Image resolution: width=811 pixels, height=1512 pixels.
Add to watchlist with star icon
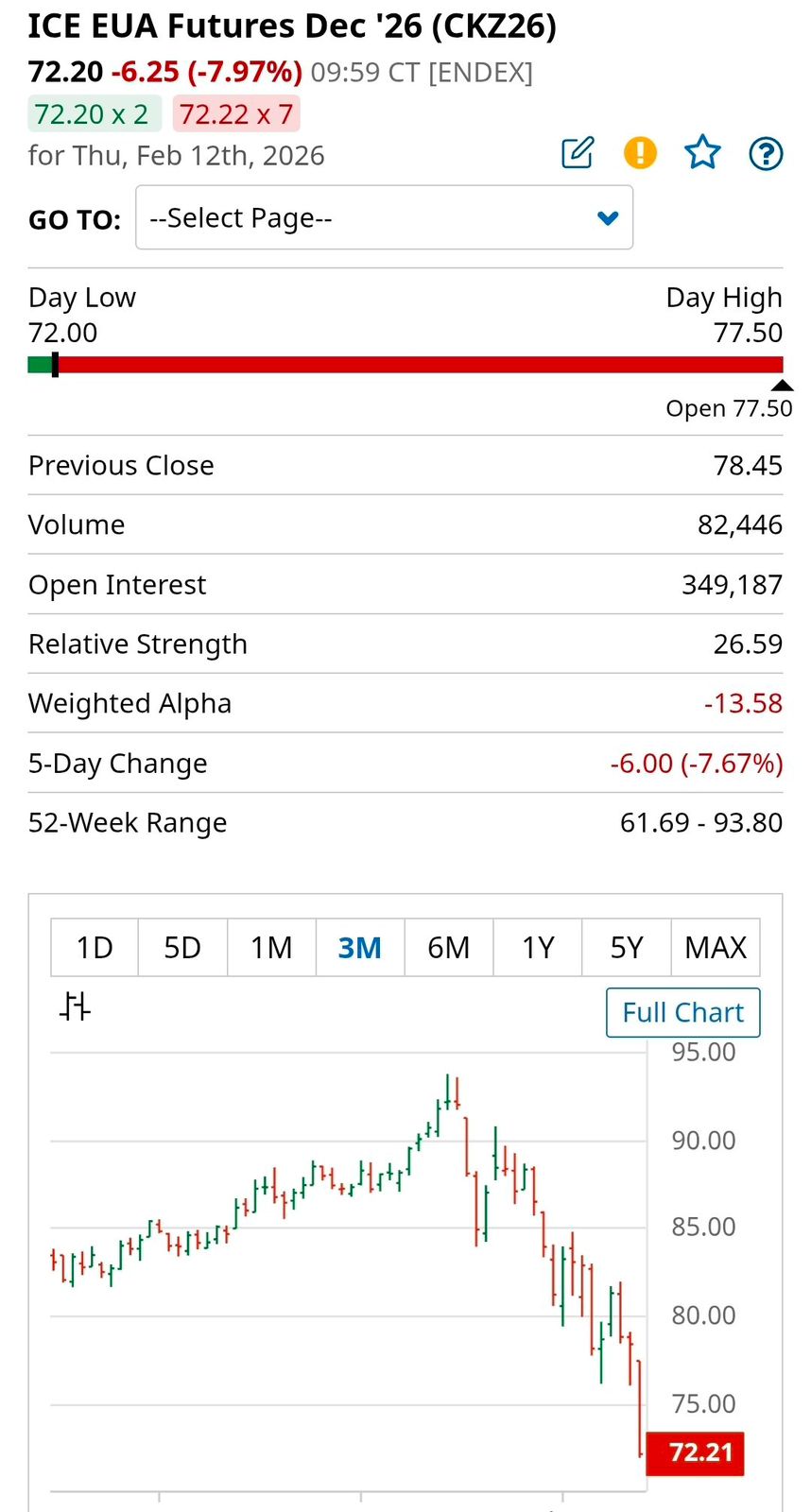(702, 152)
